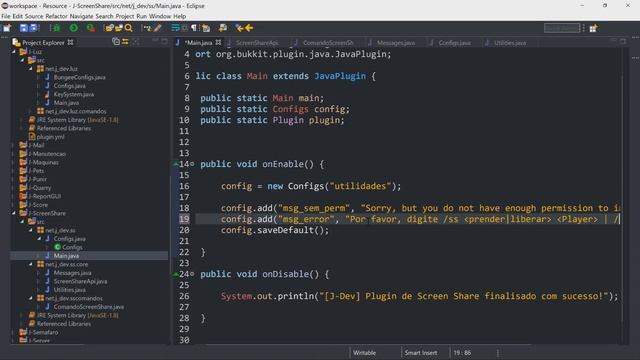Image resolution: width=640 pixels, height=360 pixels.
Task: Expand the J-Mail project
Action: pyautogui.click(x=14, y=145)
